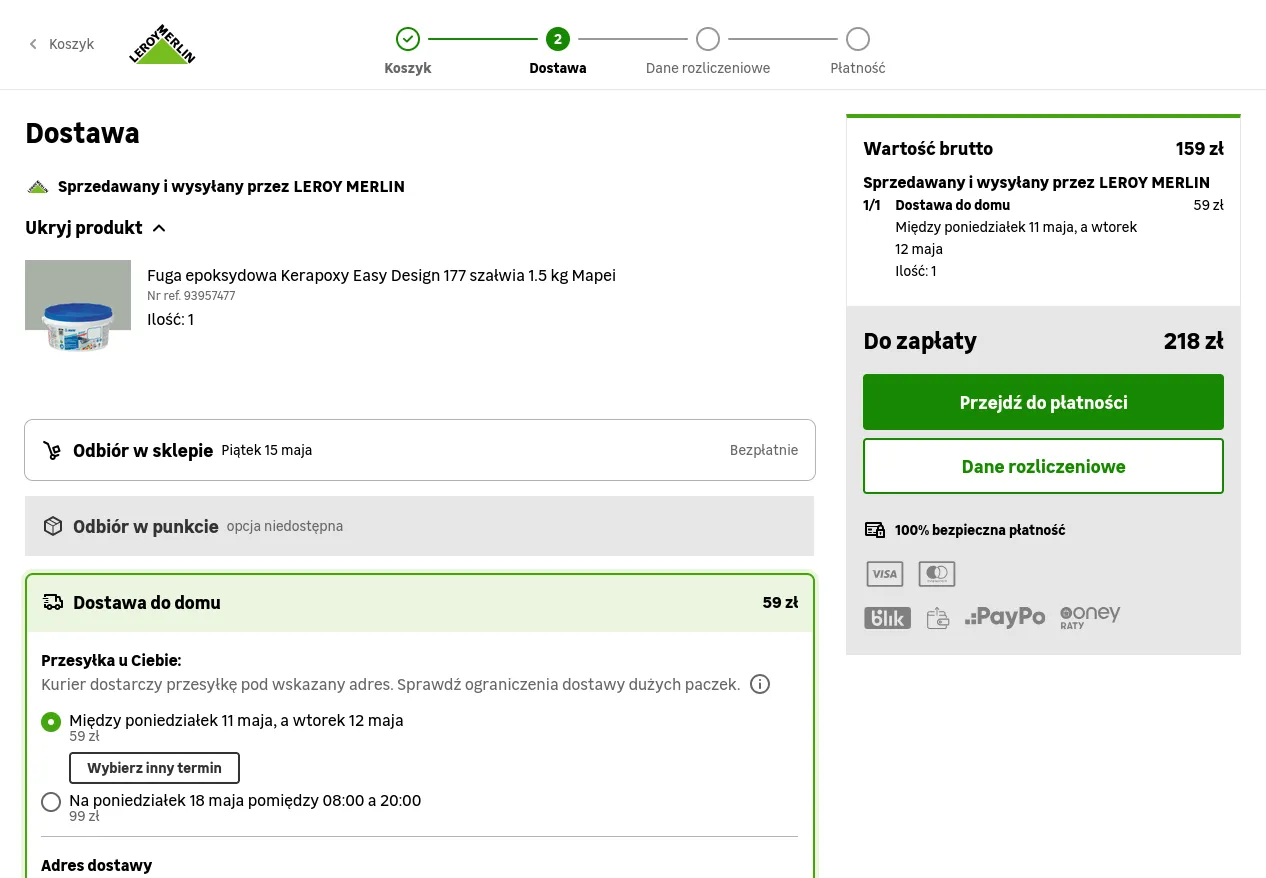Viewport: 1266px width, 878px height.
Task: Collapse the Ukryj produkt section
Action: point(96,228)
